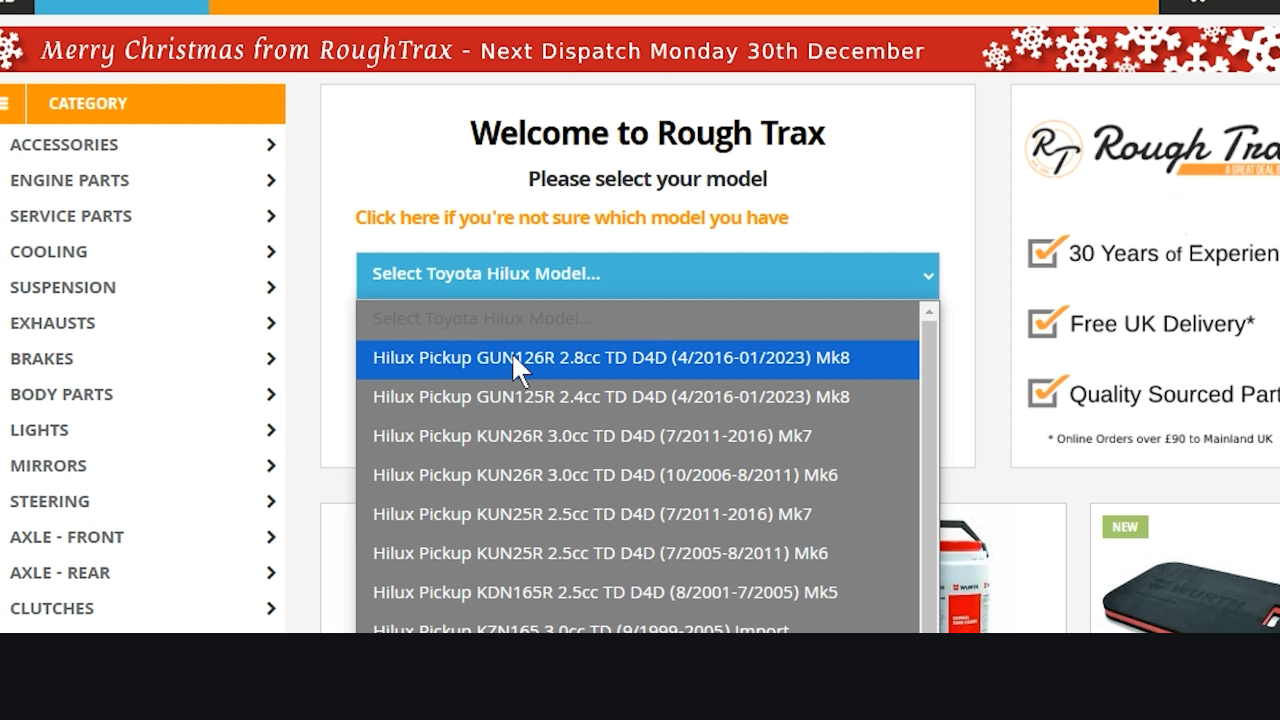The width and height of the screenshot is (1280, 720).
Task: Click the Merry Christmas dispatch banner
Action: (640, 50)
